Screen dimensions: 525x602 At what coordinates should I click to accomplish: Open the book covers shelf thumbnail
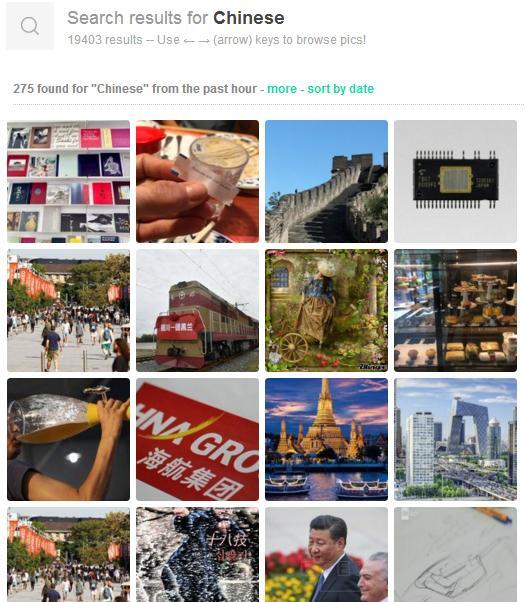click(68, 181)
